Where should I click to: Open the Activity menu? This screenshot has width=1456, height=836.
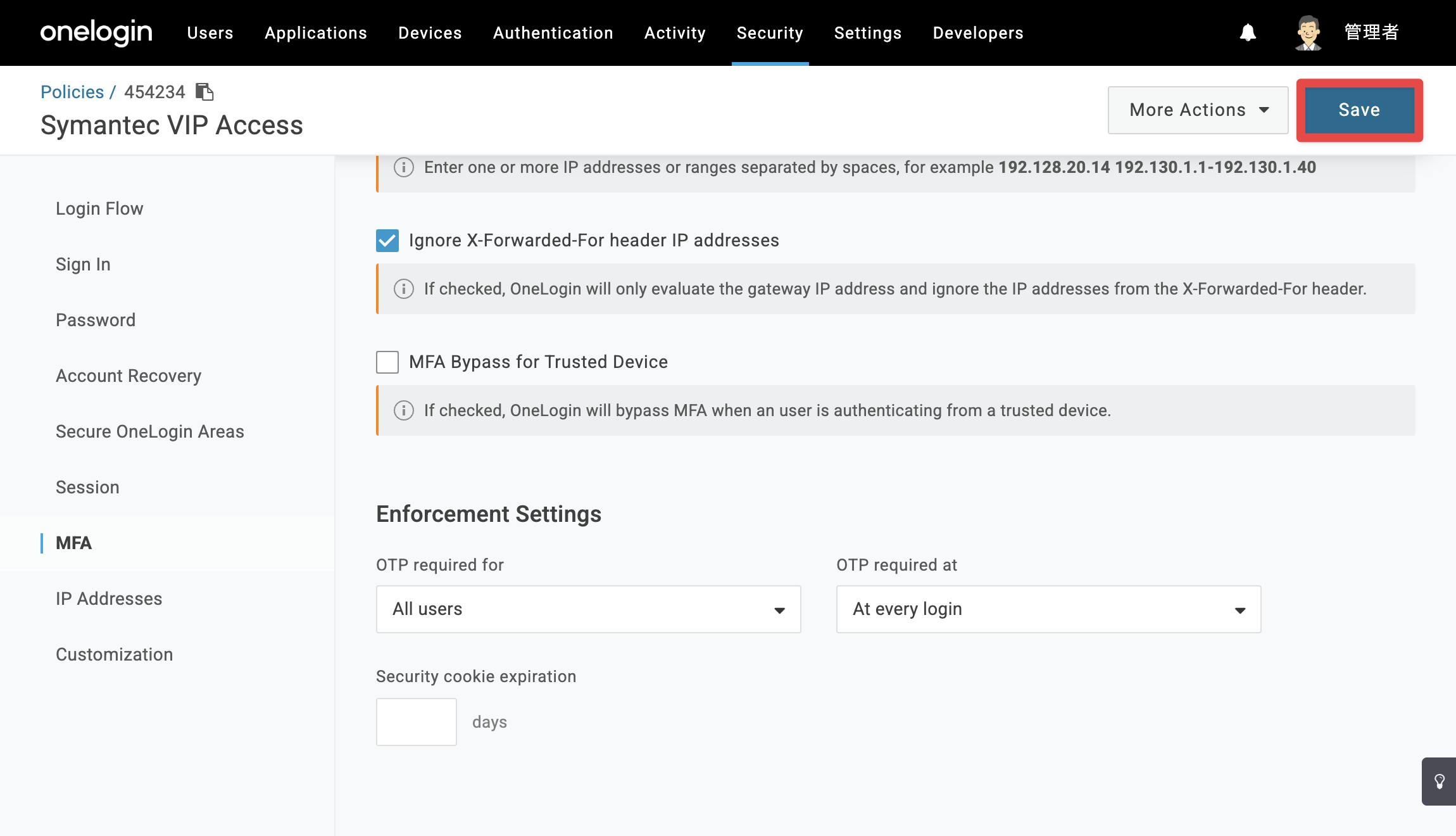[675, 33]
